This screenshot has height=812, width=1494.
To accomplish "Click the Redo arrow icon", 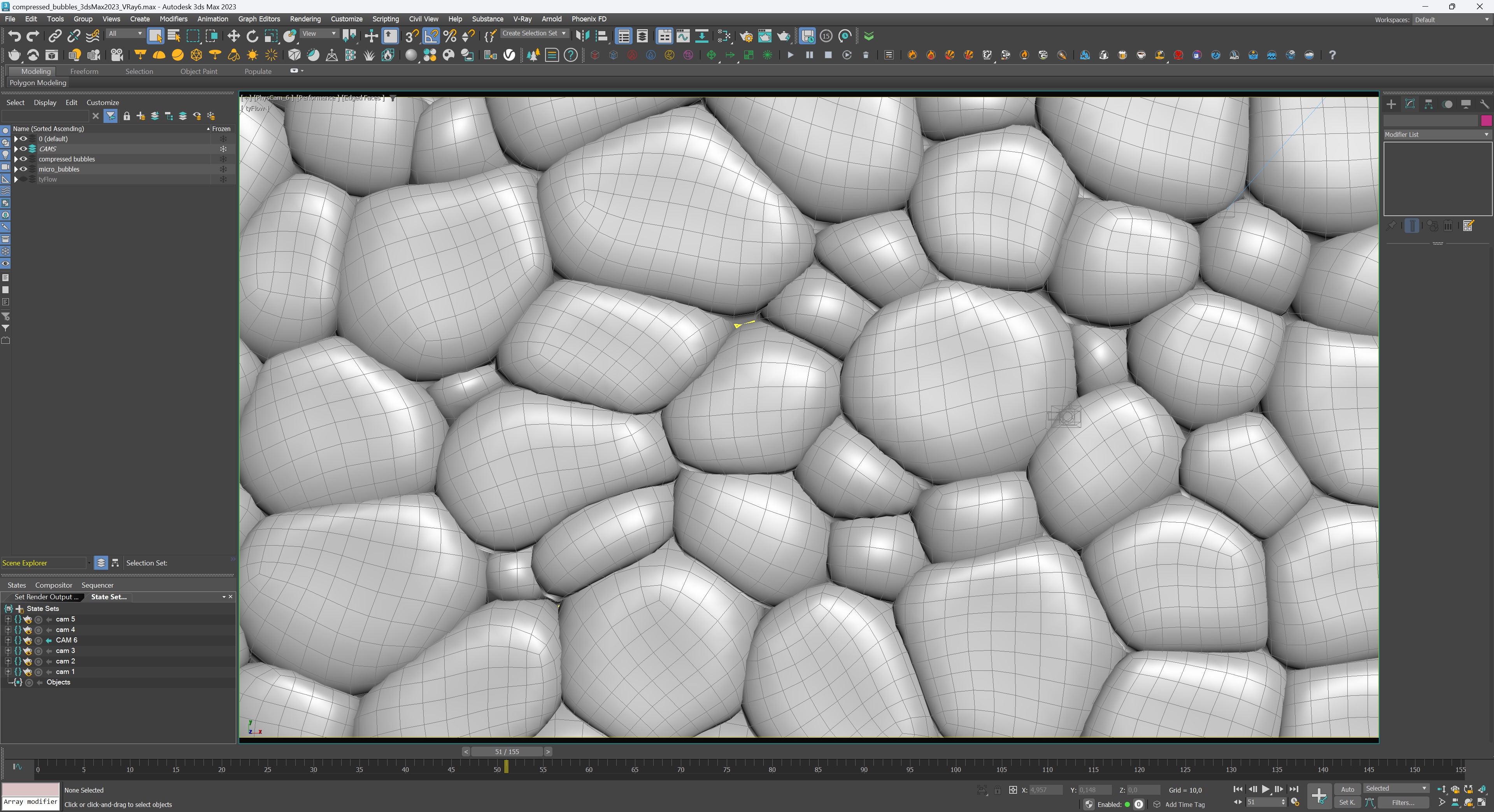I will (33, 37).
